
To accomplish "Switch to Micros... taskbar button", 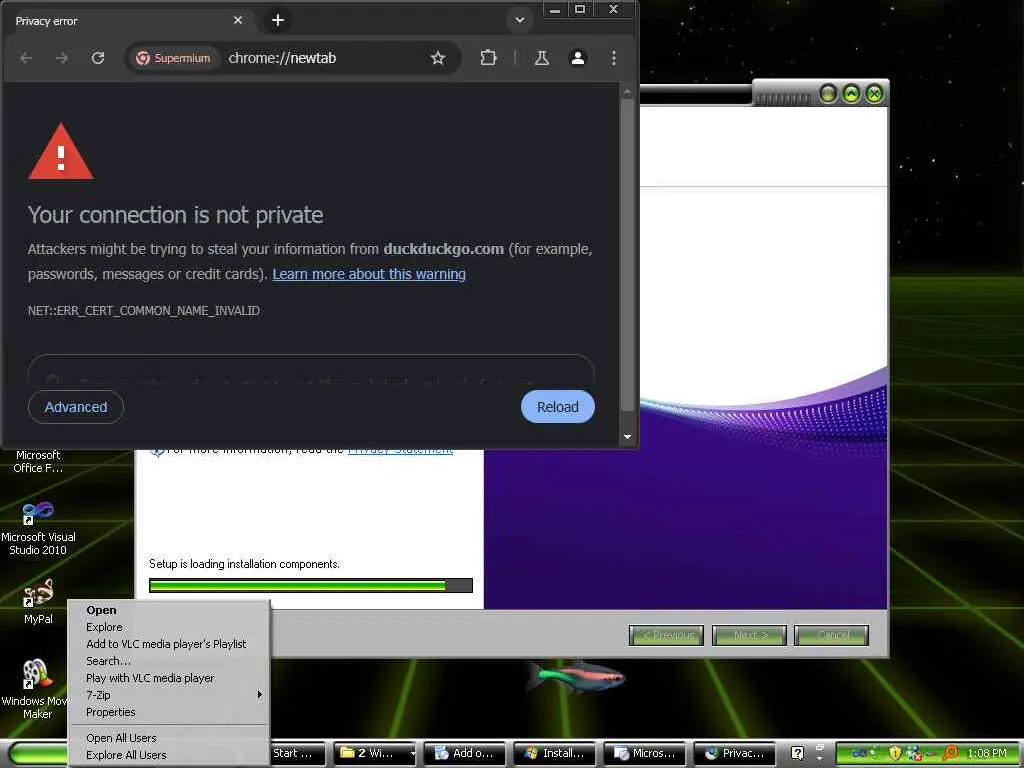I will (x=645, y=754).
